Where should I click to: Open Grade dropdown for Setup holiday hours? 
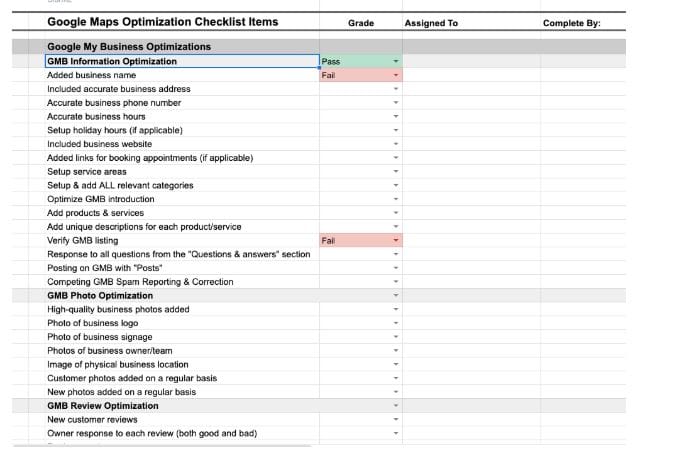[396, 130]
